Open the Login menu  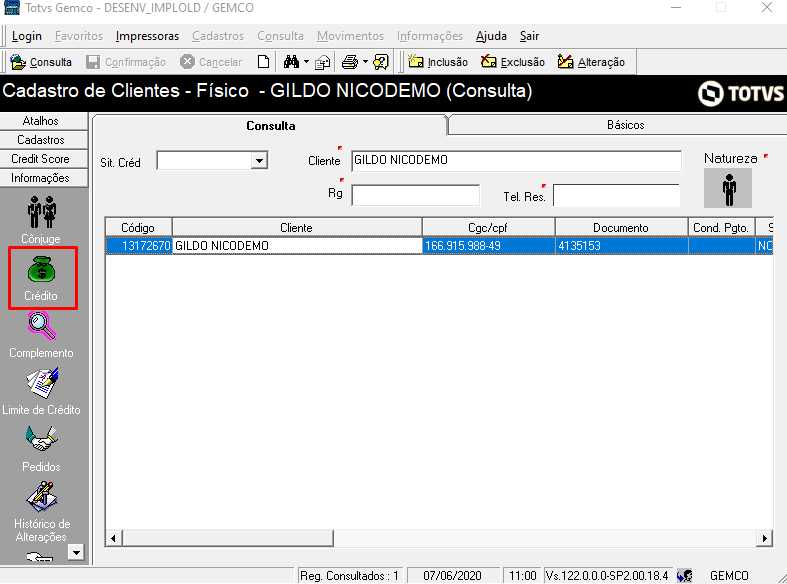(x=27, y=36)
